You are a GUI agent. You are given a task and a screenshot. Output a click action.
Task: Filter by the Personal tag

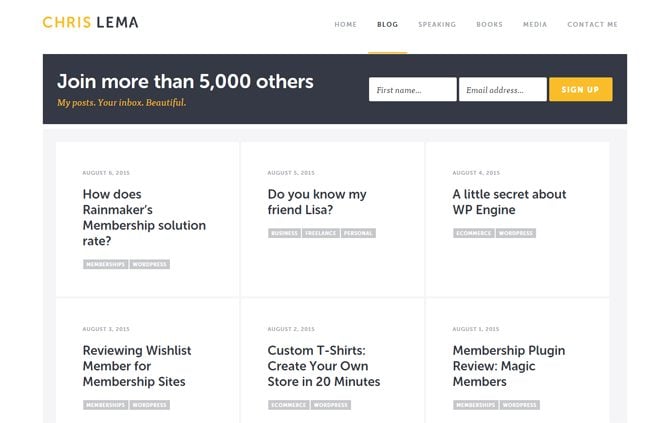tap(357, 233)
